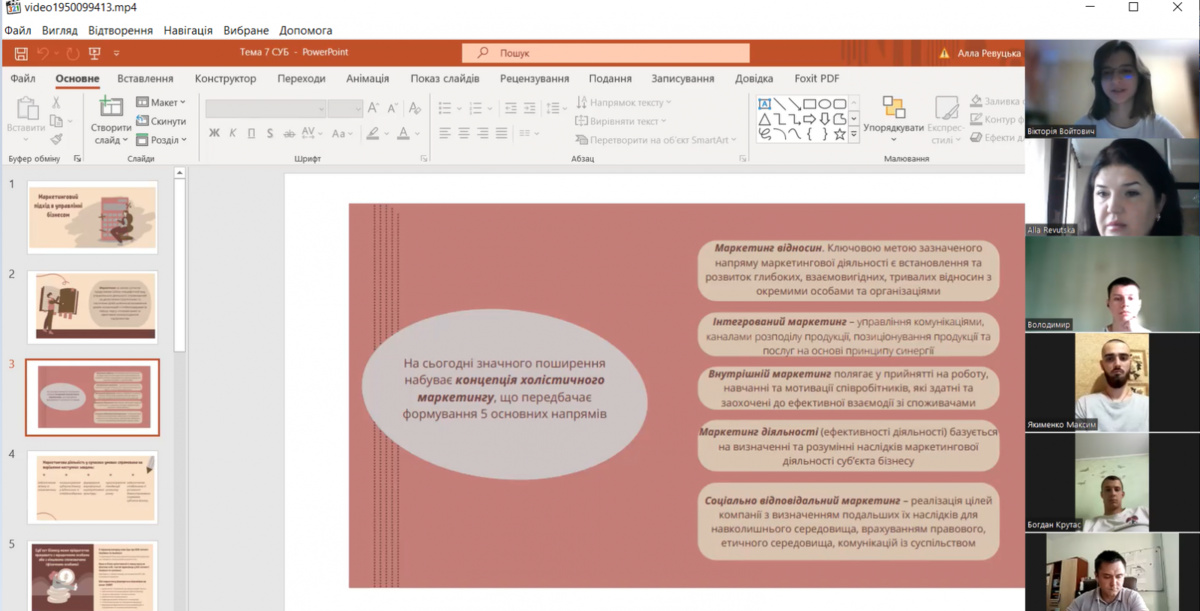Open the Рецензування ribbon tab
The height and width of the screenshot is (611, 1200).
coord(534,79)
